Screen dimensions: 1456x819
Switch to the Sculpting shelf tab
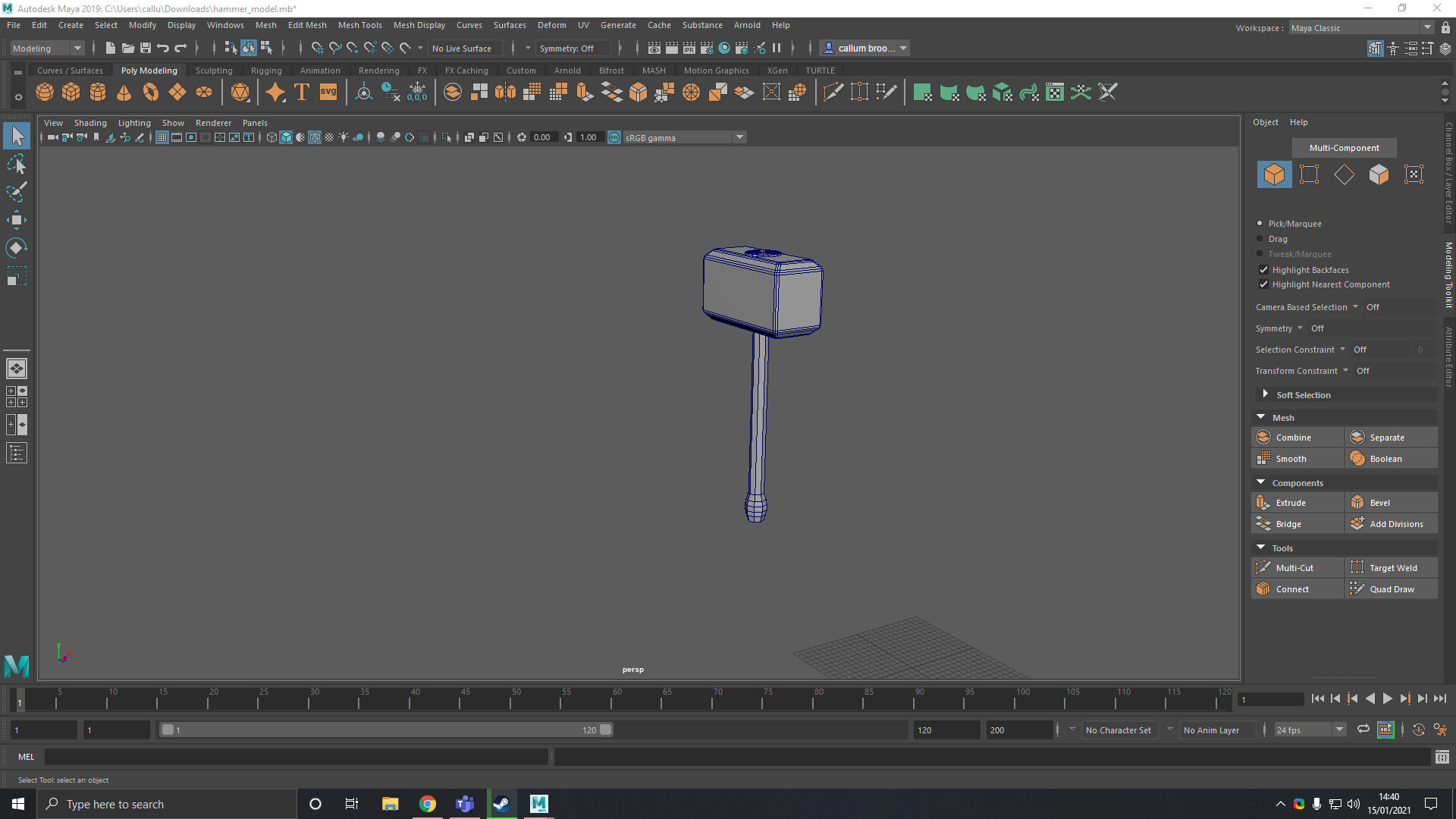(x=213, y=70)
